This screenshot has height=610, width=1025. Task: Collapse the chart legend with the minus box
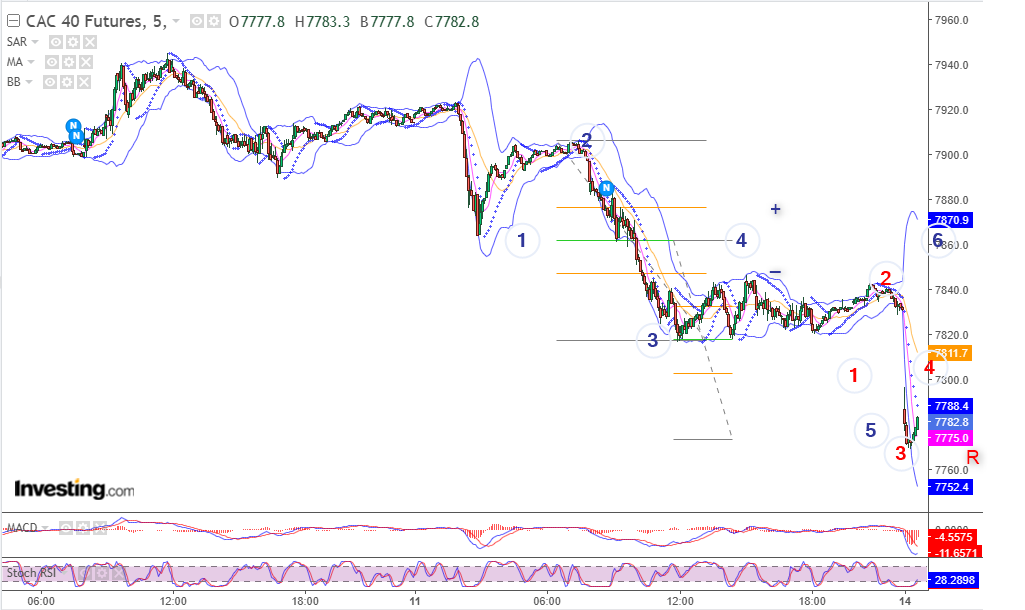click(x=13, y=22)
